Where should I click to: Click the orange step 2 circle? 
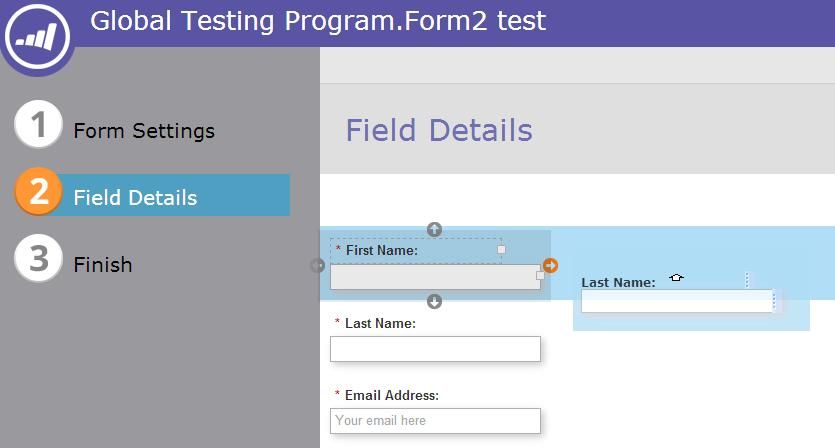[38, 191]
